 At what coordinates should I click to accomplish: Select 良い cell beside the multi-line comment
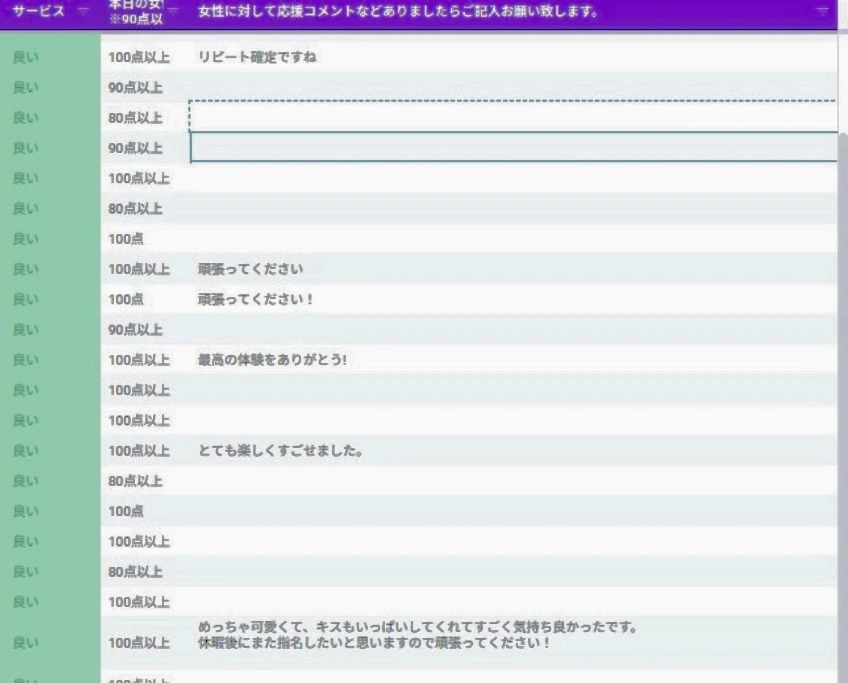tap(22, 642)
